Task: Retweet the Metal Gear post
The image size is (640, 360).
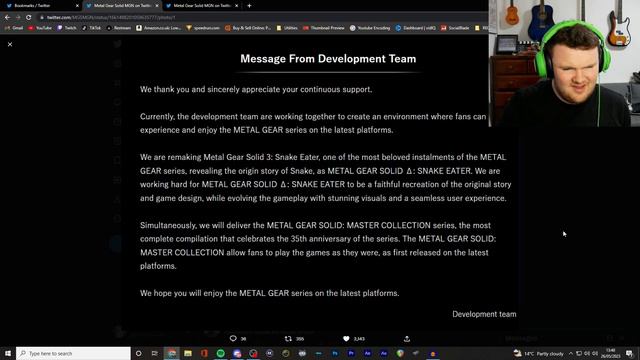Action: [x=288, y=338]
